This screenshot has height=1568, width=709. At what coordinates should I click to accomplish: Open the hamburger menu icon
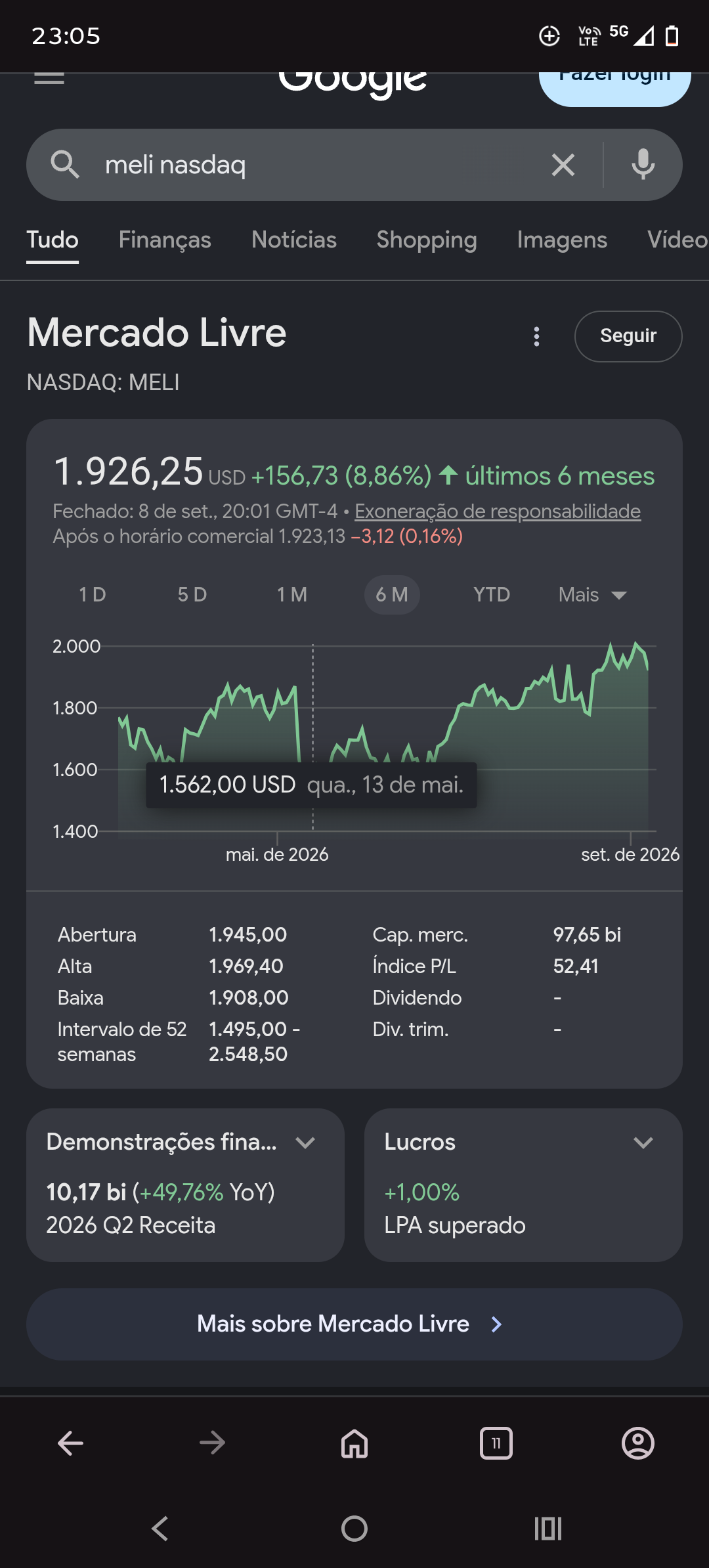(49, 77)
